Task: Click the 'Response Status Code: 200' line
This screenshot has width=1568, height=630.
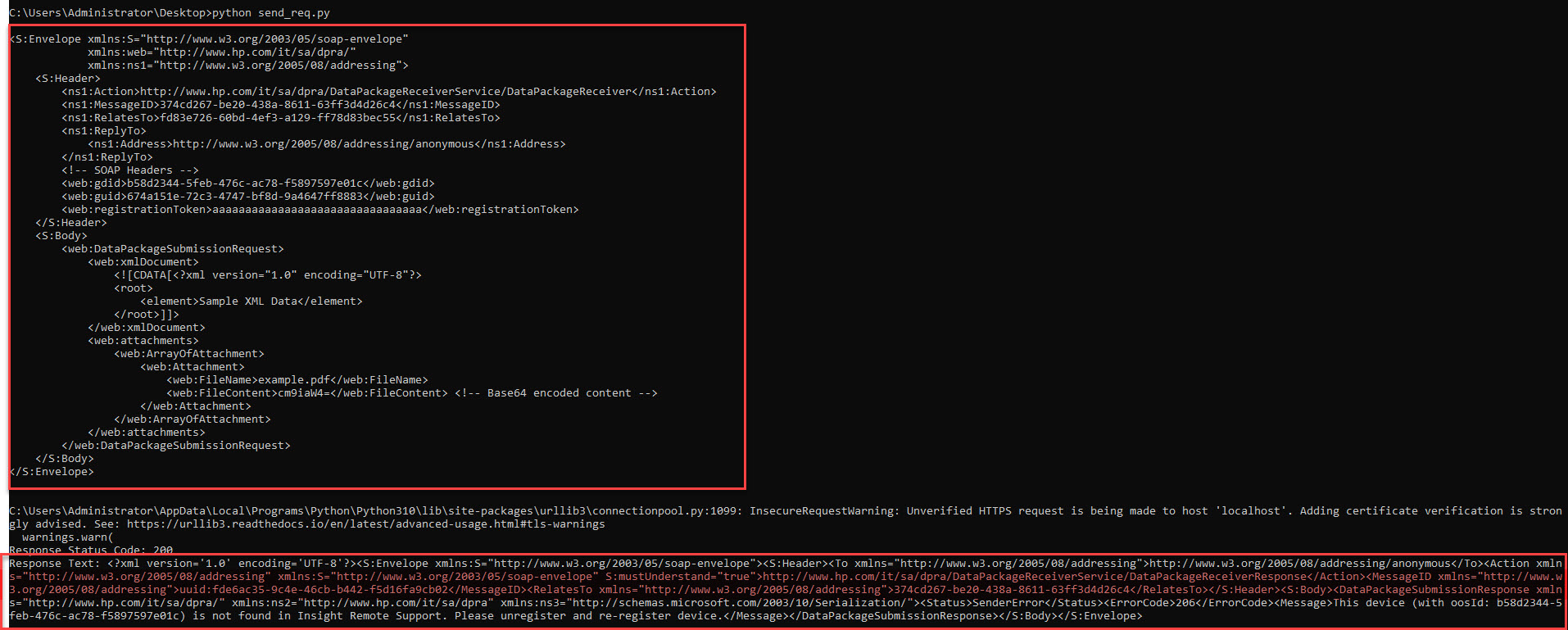Action: point(91,550)
